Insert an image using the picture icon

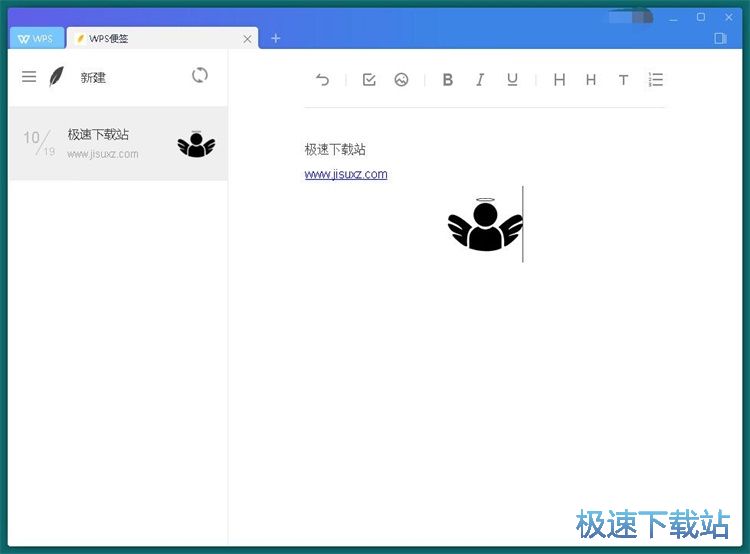point(401,79)
